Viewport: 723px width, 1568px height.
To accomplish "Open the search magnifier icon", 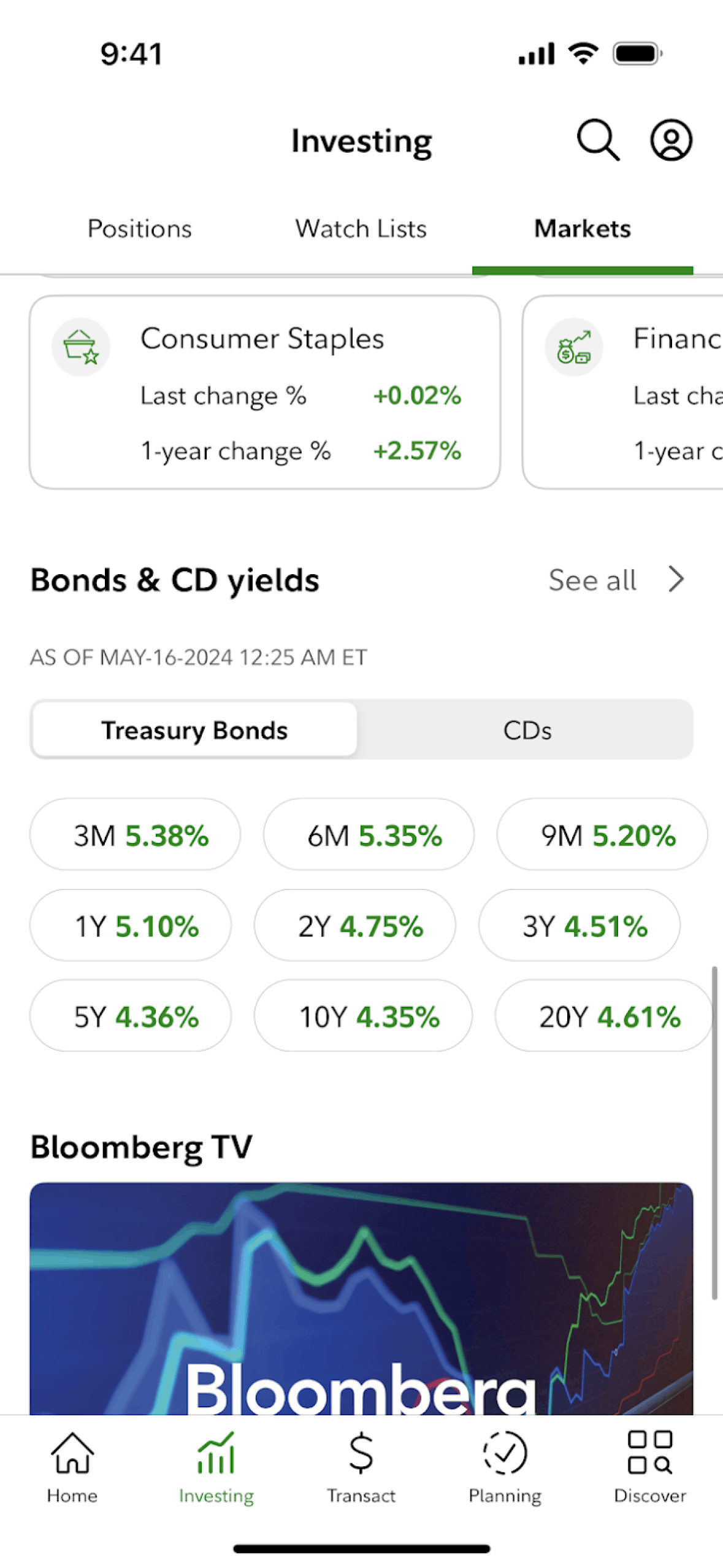I will coord(598,140).
